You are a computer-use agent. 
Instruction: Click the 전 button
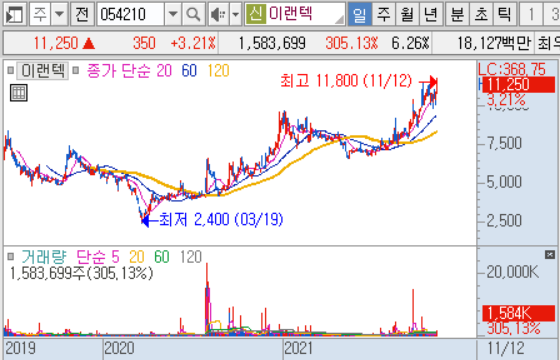(82, 14)
